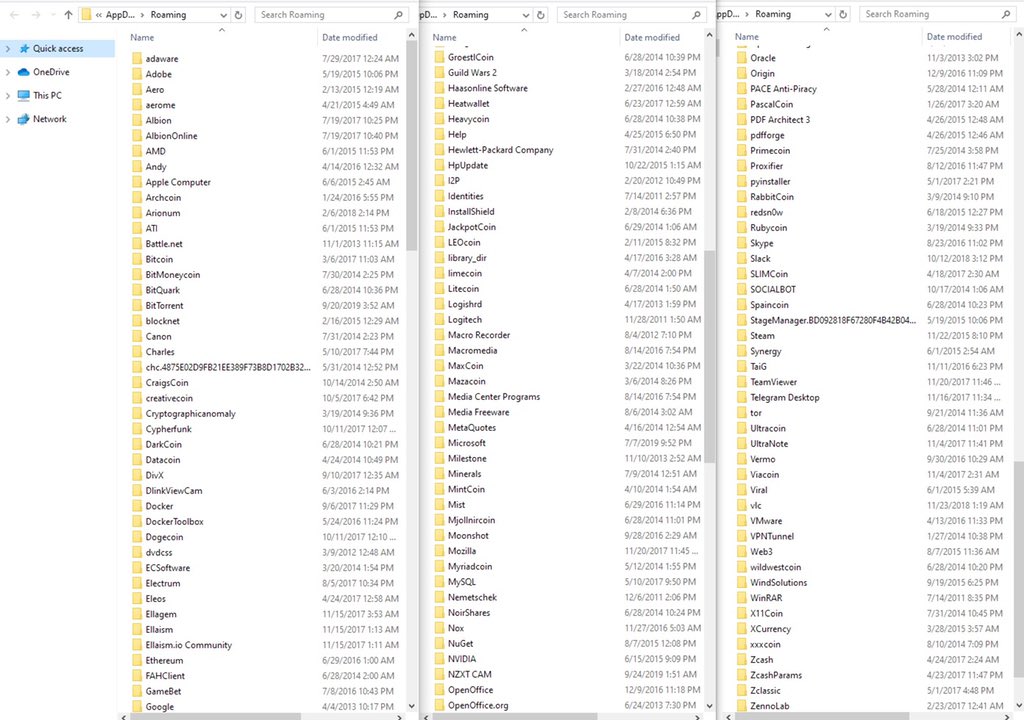The image size is (1024, 720).
Task: Select This PC icon in sidebar
Action: [24, 95]
